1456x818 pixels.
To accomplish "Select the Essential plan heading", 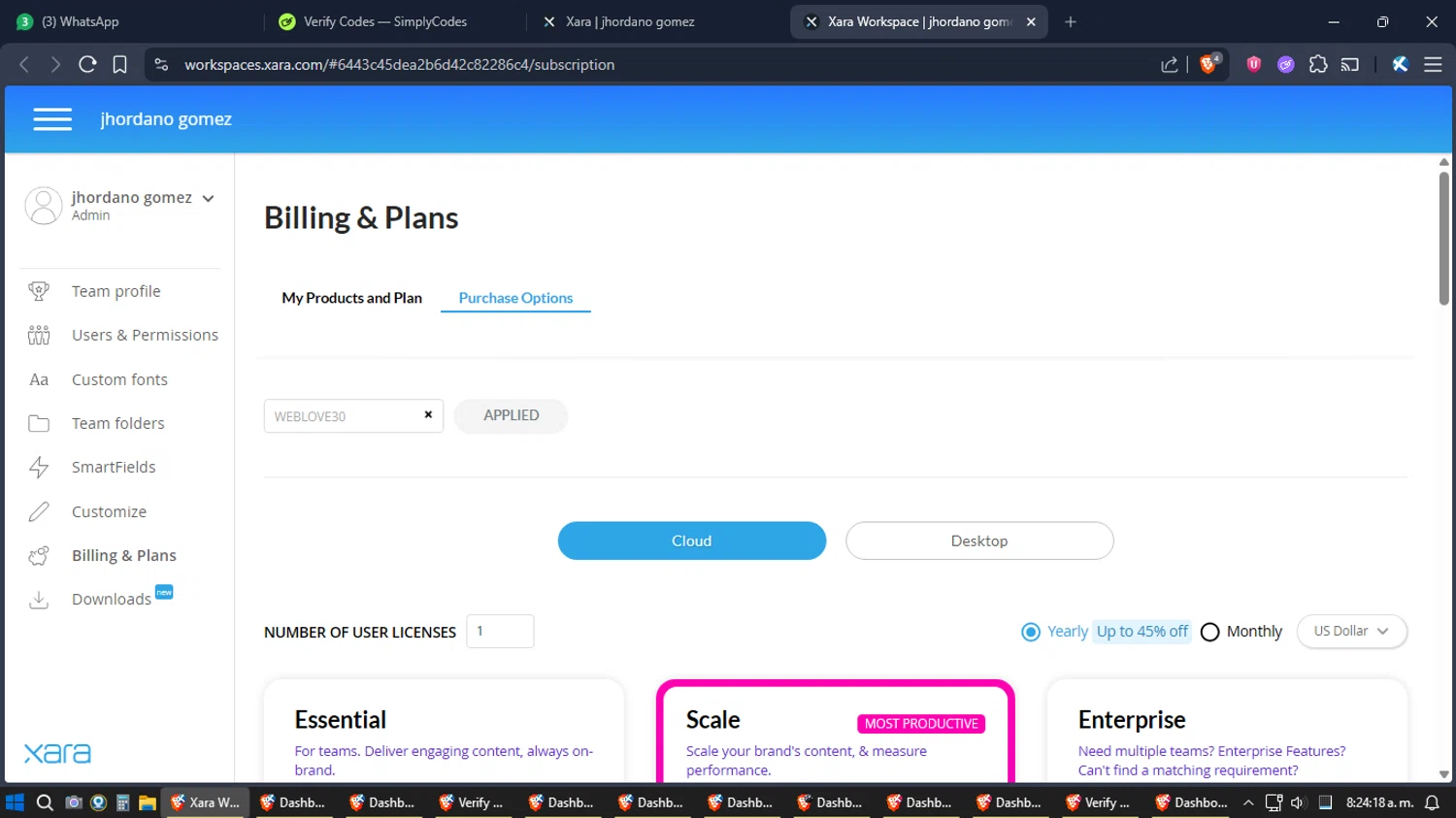I will (x=341, y=719).
